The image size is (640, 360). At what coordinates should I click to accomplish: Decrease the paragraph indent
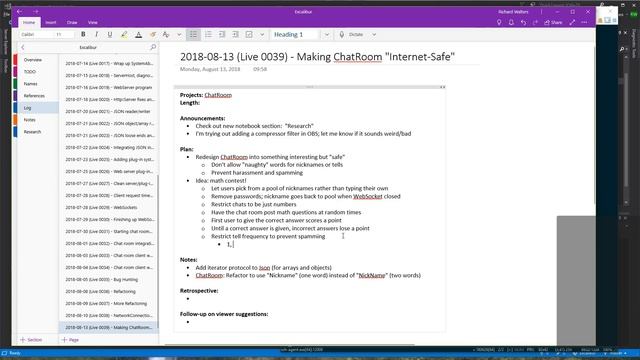point(222,34)
